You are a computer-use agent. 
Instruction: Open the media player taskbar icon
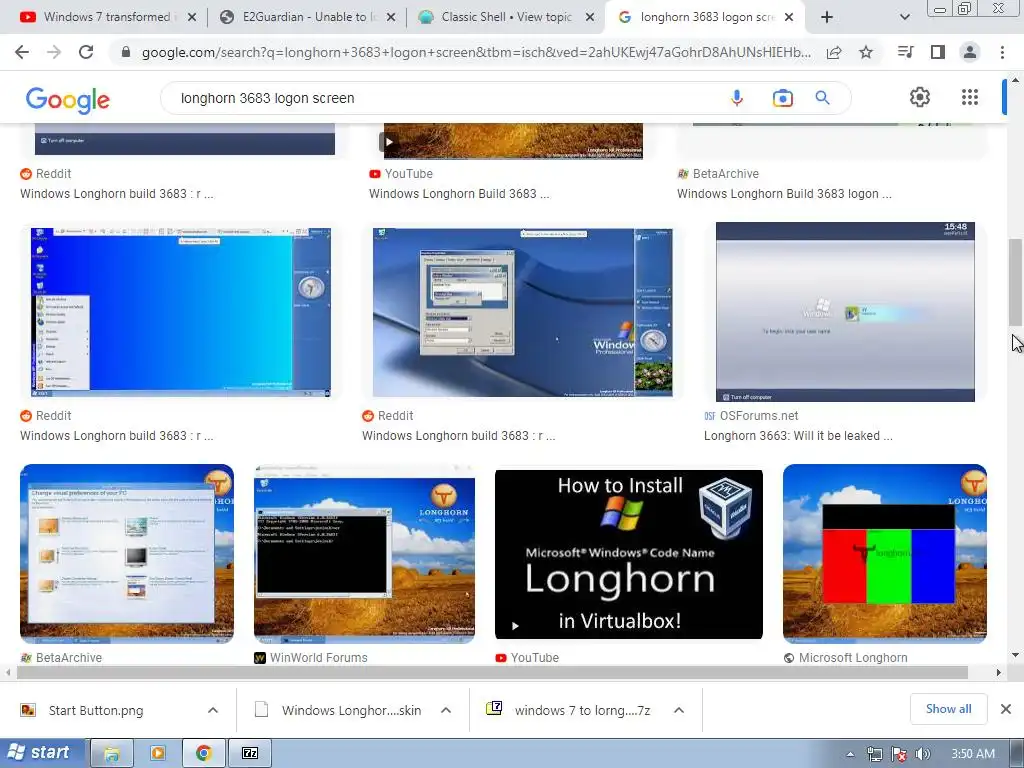pyautogui.click(x=157, y=753)
